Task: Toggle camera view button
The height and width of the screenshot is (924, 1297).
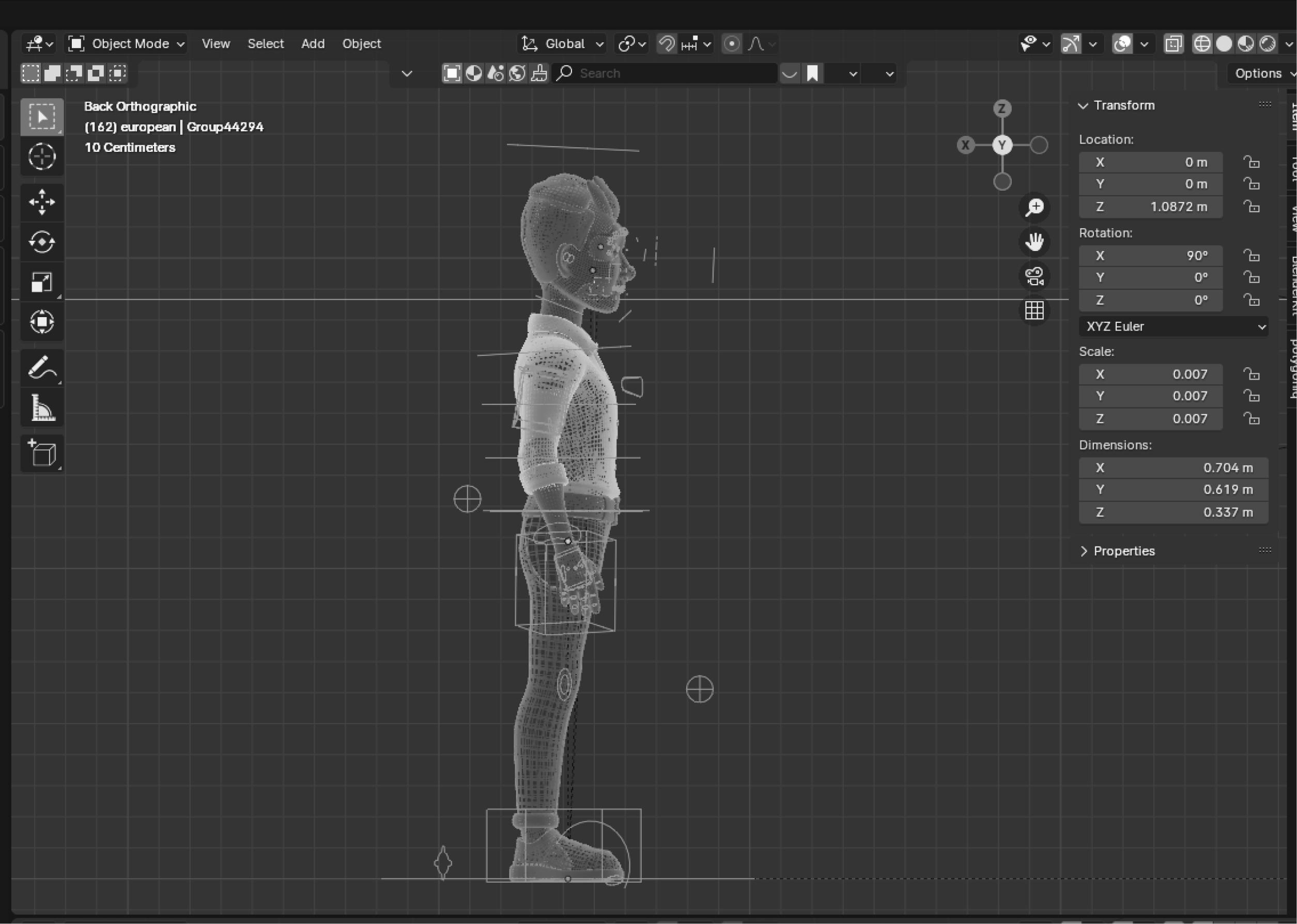Action: pos(1034,276)
